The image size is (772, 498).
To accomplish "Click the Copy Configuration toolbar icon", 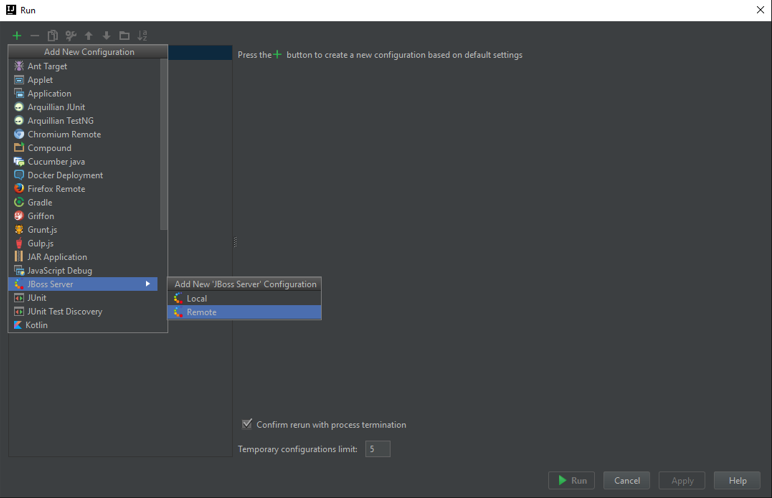I will point(53,35).
